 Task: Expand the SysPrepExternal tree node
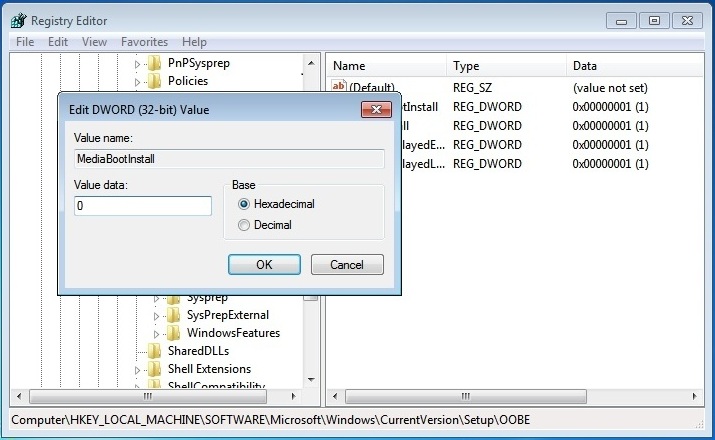(157, 315)
